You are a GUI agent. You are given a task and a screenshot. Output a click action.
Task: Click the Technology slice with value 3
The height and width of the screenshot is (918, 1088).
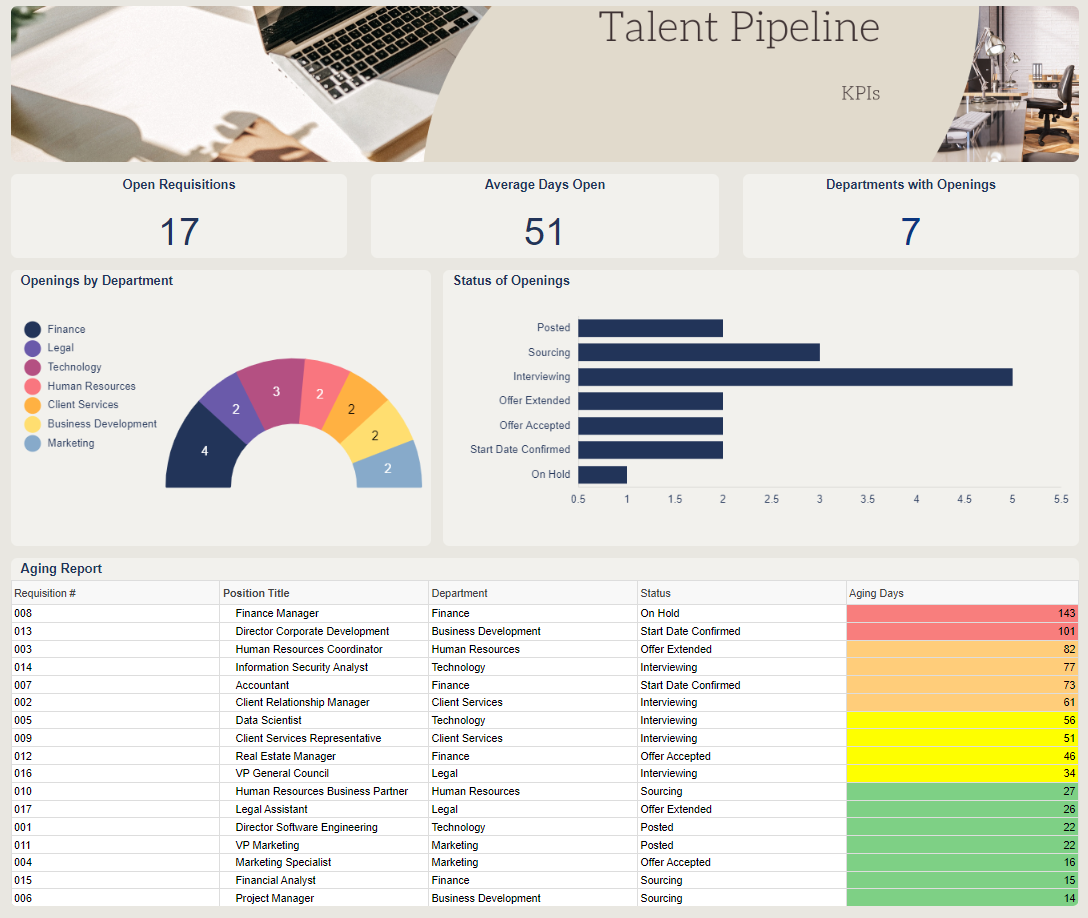click(x=273, y=392)
